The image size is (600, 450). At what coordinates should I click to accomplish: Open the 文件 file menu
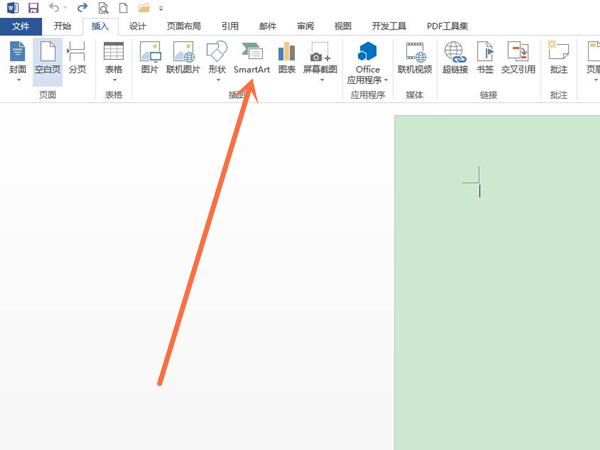tap(21, 27)
